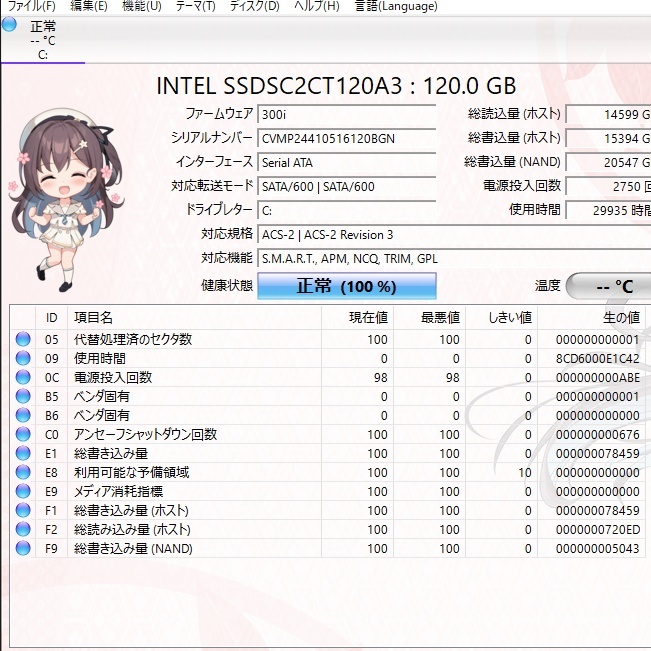Click the transfer mode field SATA/600 | SATA/600
Viewport: 651px width, 651px height.
pos(347,186)
